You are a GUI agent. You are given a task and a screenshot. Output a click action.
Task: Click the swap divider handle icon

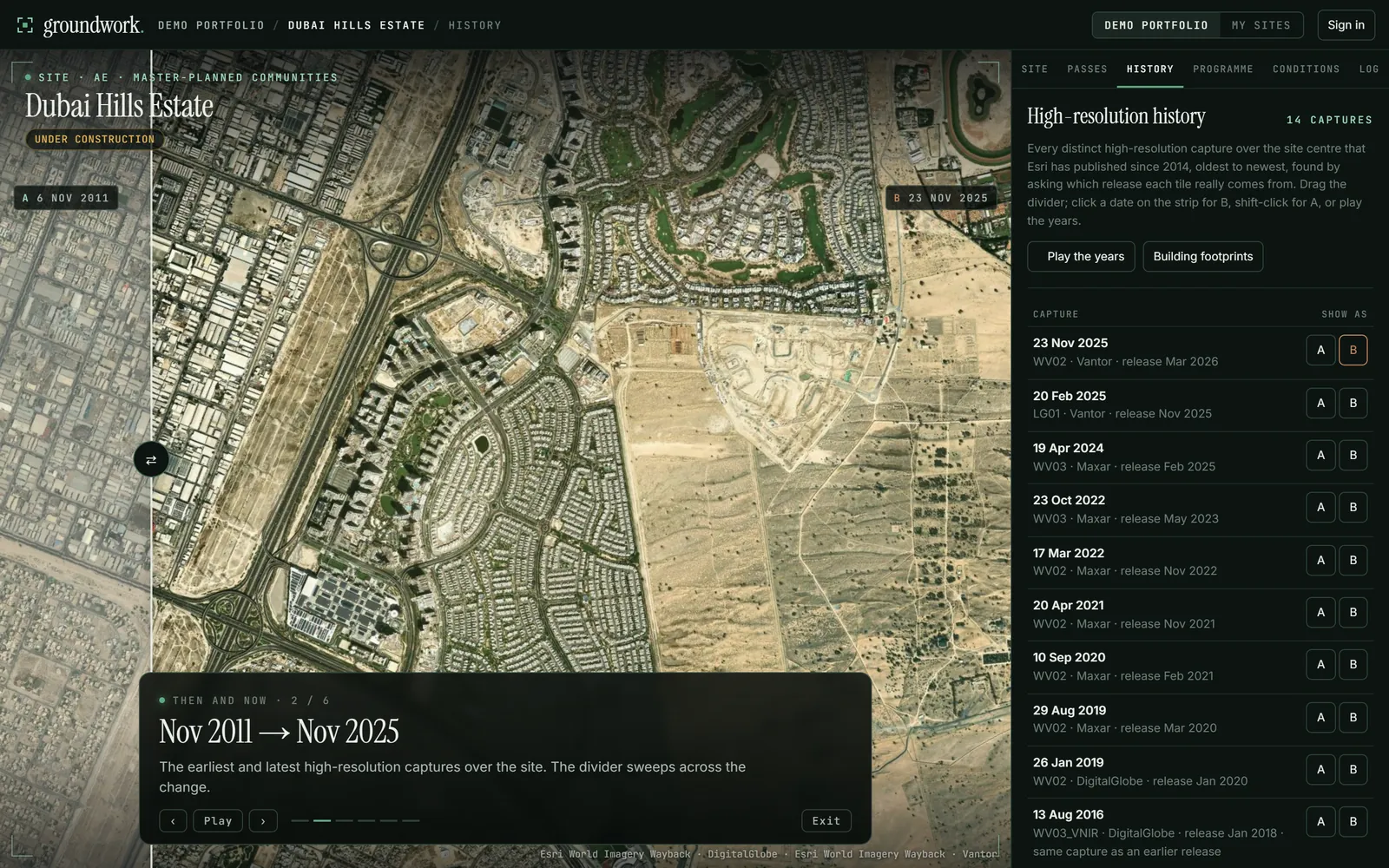point(151,460)
